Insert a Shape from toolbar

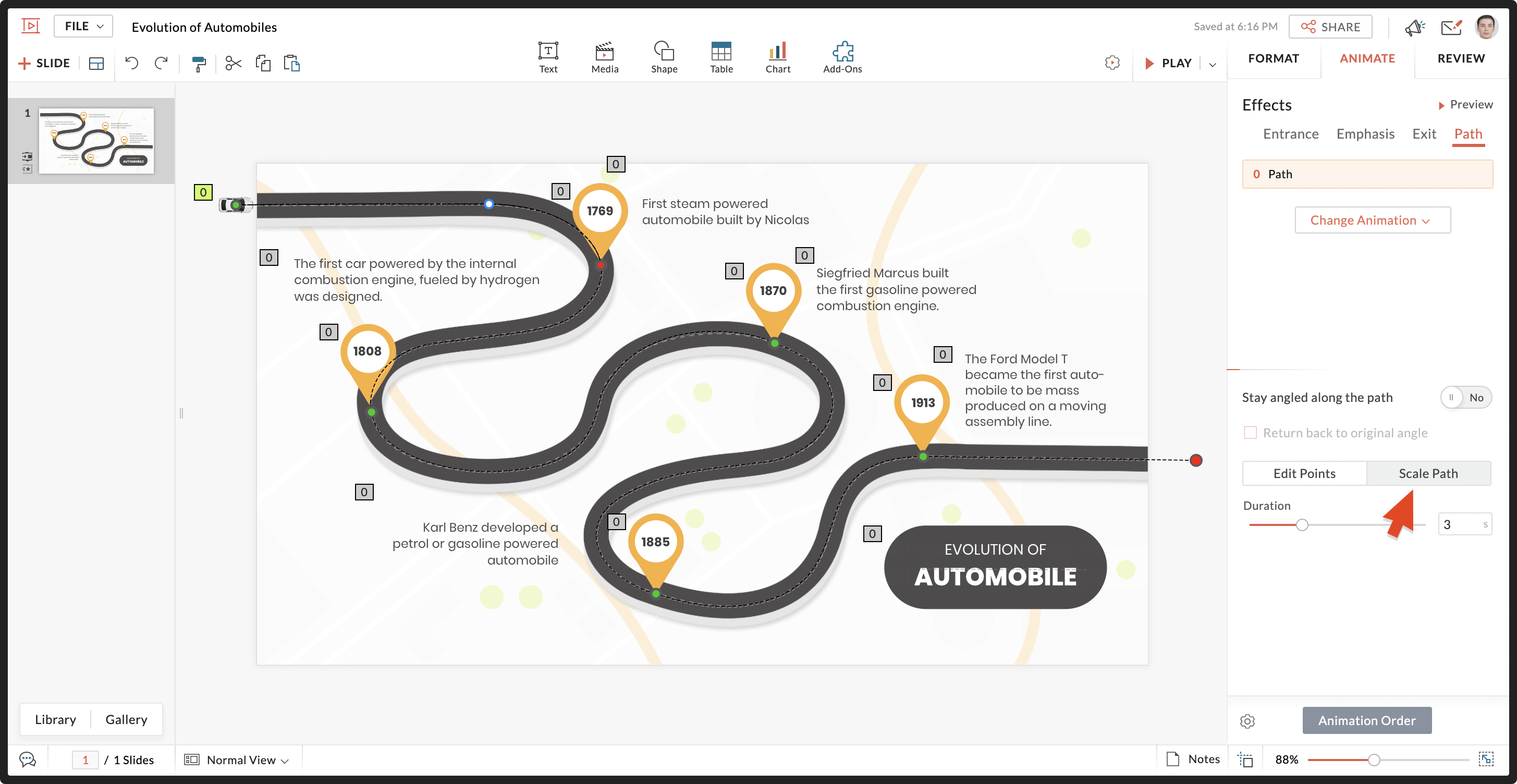click(x=664, y=57)
